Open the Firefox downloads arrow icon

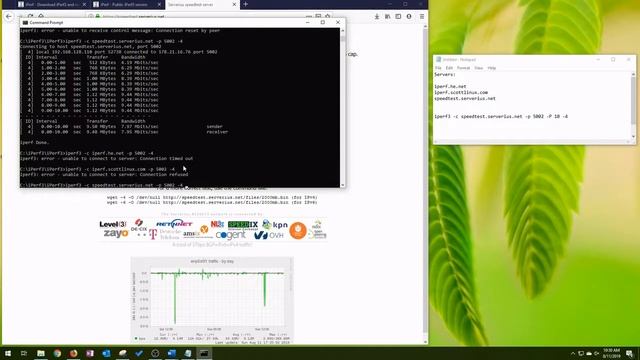click(377, 16)
